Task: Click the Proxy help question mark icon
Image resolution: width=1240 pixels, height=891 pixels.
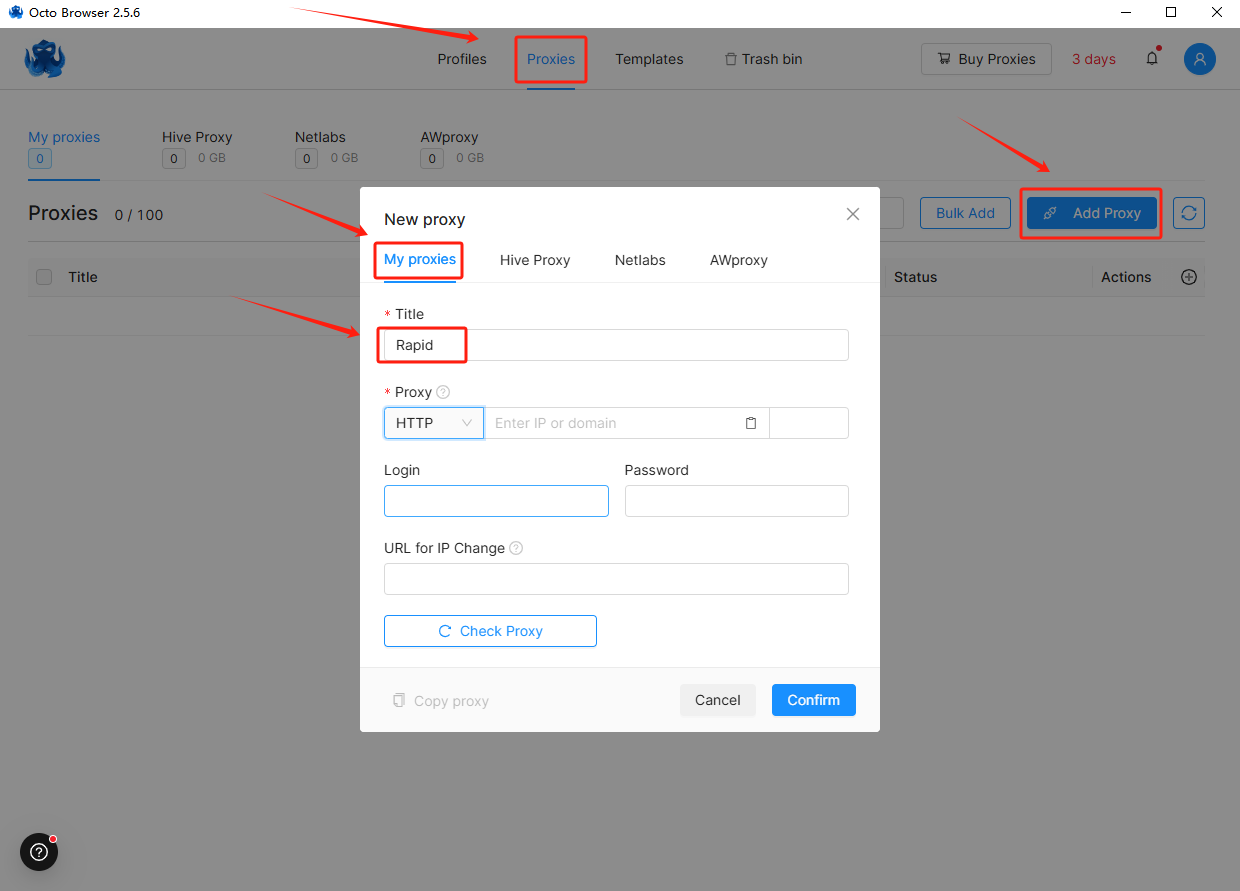Action: [x=443, y=392]
